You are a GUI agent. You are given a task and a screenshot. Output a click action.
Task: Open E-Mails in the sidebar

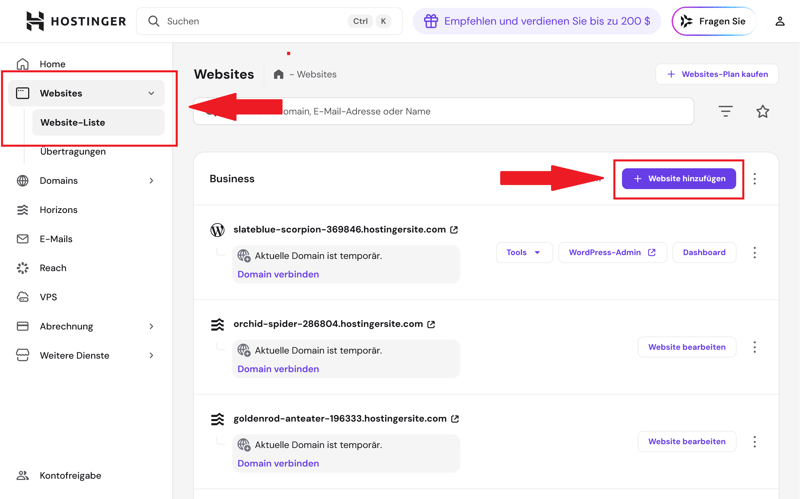pos(58,239)
